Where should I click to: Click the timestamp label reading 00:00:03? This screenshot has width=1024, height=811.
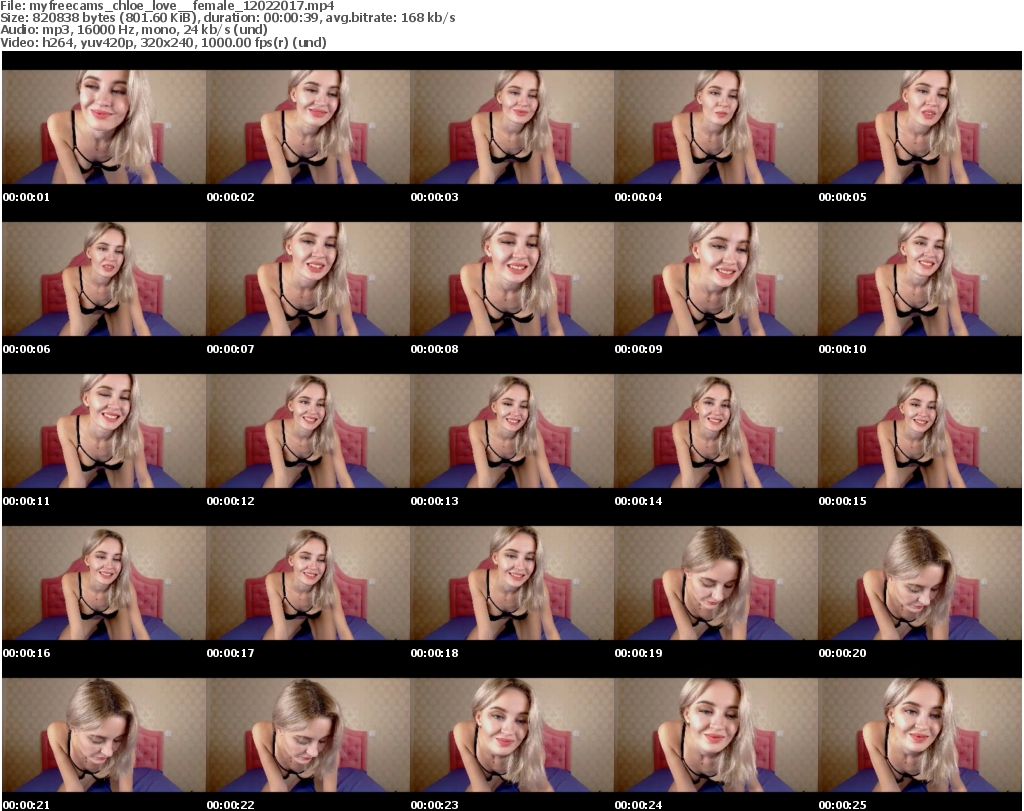[x=434, y=197]
